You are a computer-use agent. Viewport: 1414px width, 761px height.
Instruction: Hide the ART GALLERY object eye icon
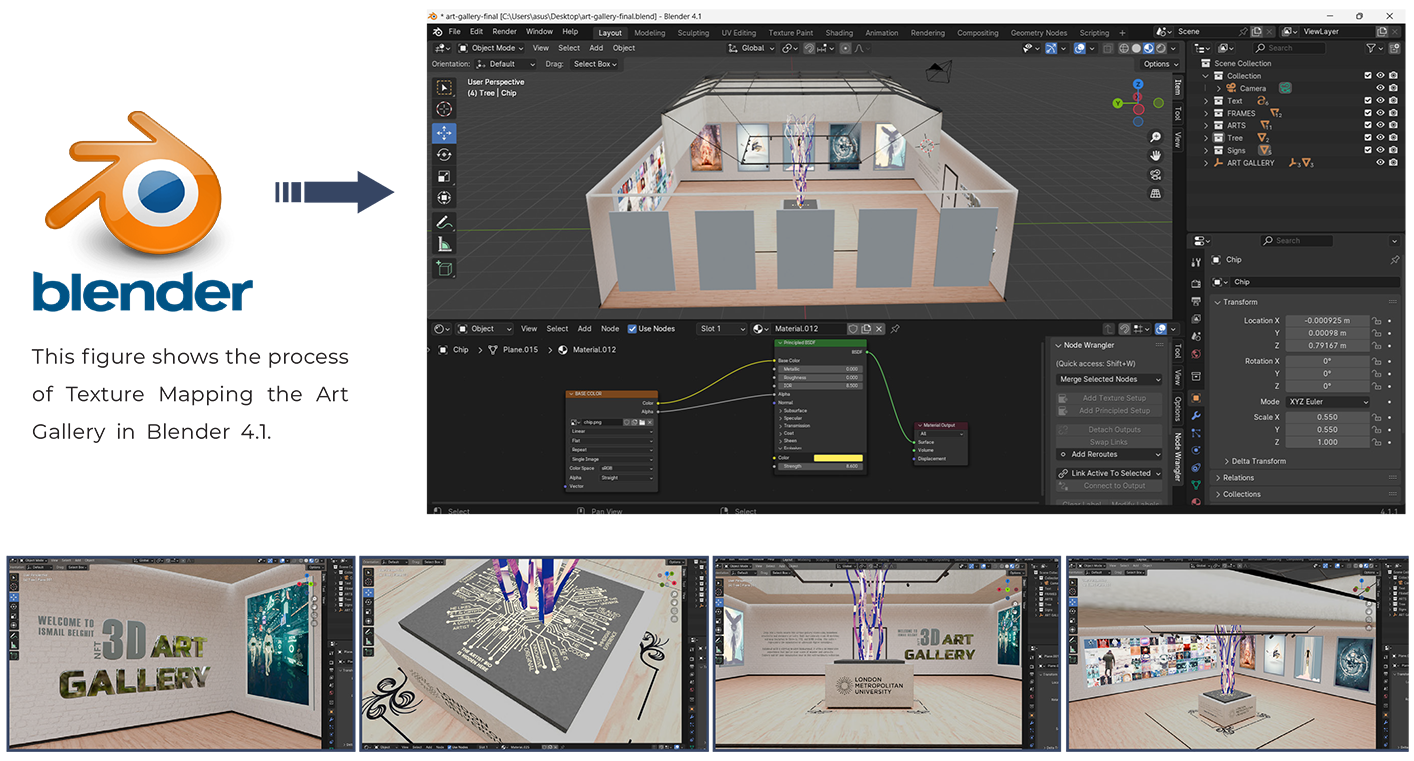coord(1381,163)
